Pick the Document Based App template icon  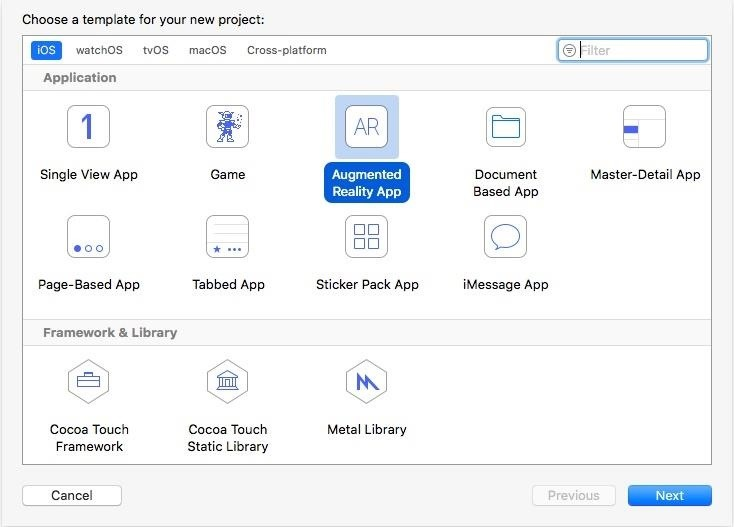506,126
